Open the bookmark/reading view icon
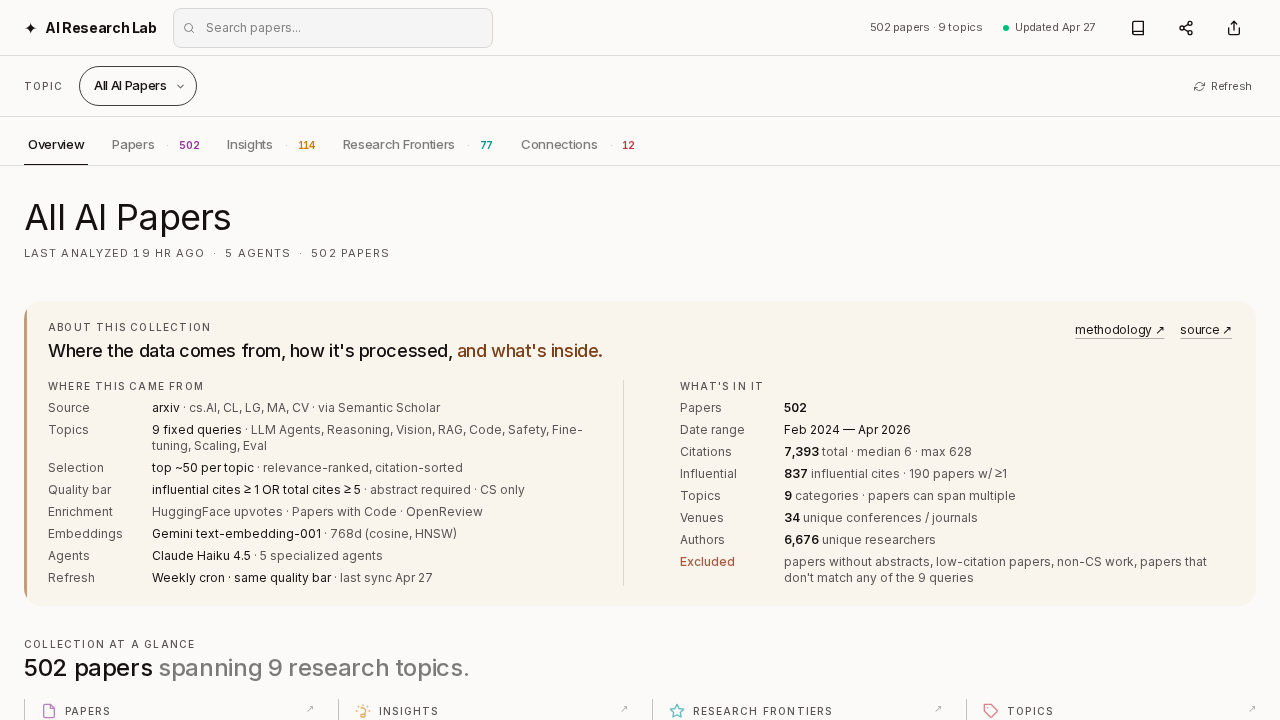The image size is (1280, 720). click(x=1137, y=27)
